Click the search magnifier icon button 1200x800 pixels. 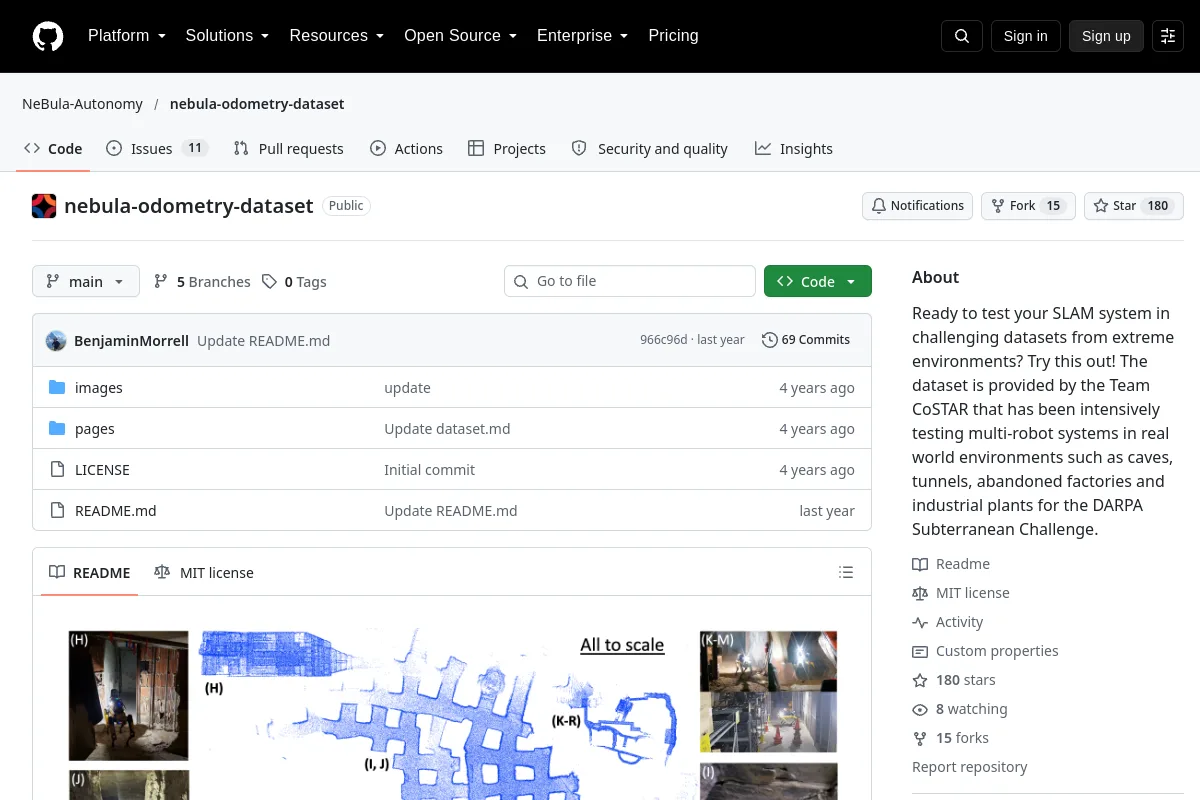point(962,36)
